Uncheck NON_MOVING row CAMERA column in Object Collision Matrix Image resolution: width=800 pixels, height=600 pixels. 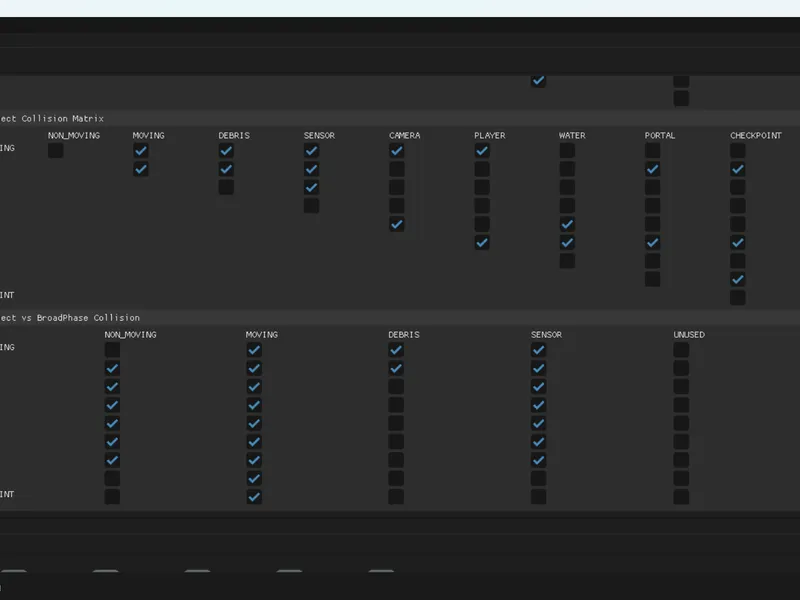tap(396, 151)
